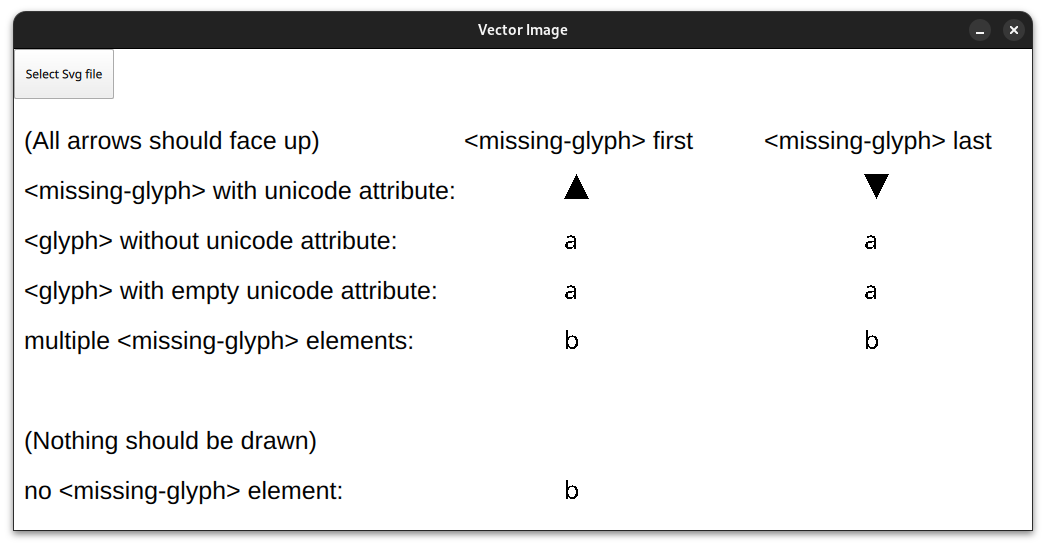Click the Select Svg file button
This screenshot has height=547, width=1046.
64,74
